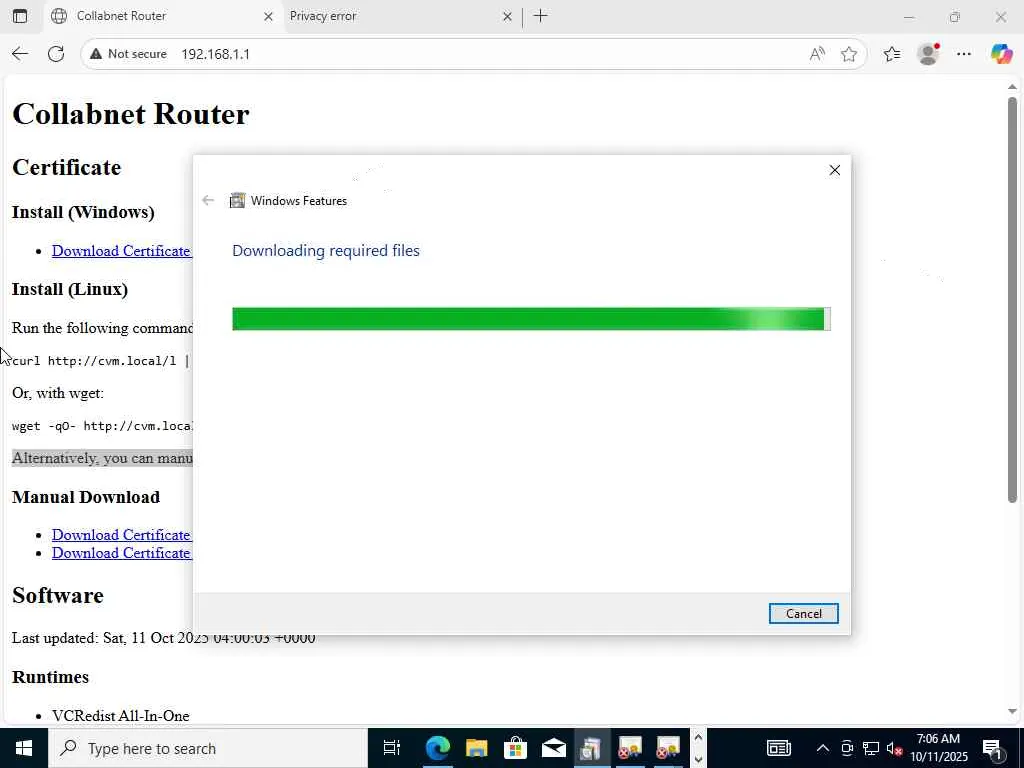
Task: Click the Cancel button in Windows Features
Action: [803, 613]
